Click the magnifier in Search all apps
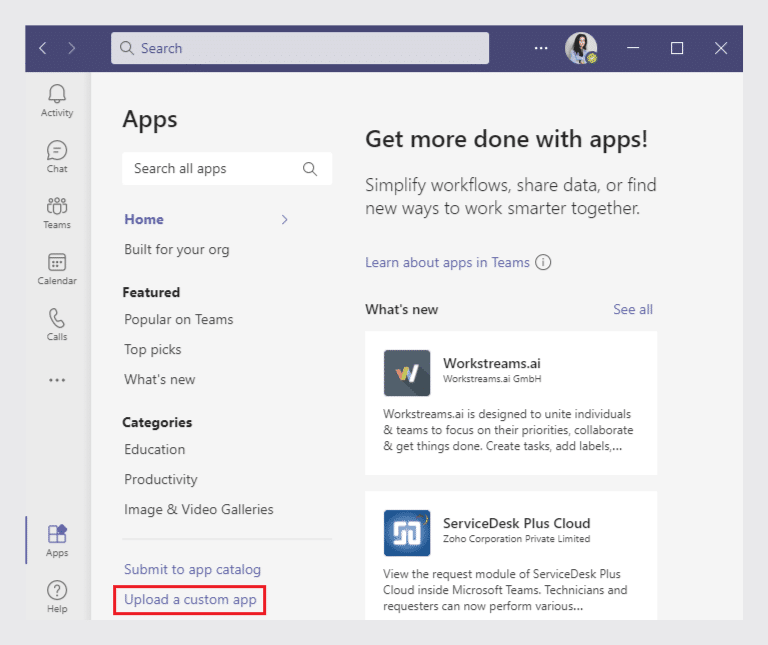This screenshot has height=645, width=768. coord(310,169)
